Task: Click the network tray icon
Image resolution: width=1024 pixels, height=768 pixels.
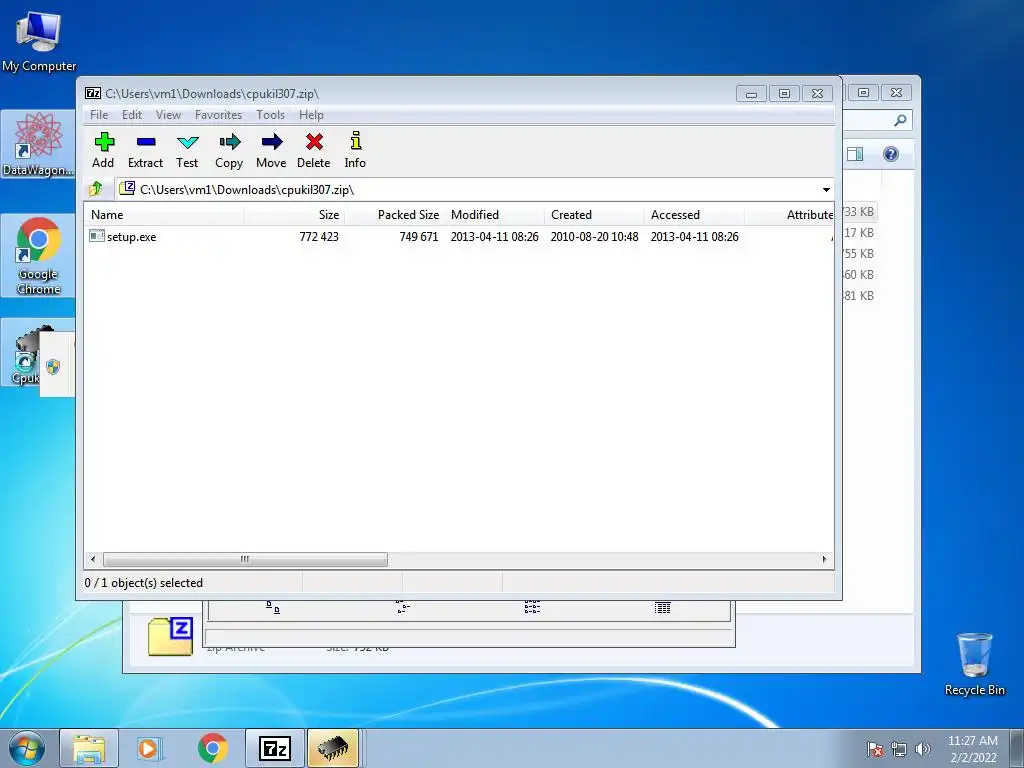Action: 899,749
